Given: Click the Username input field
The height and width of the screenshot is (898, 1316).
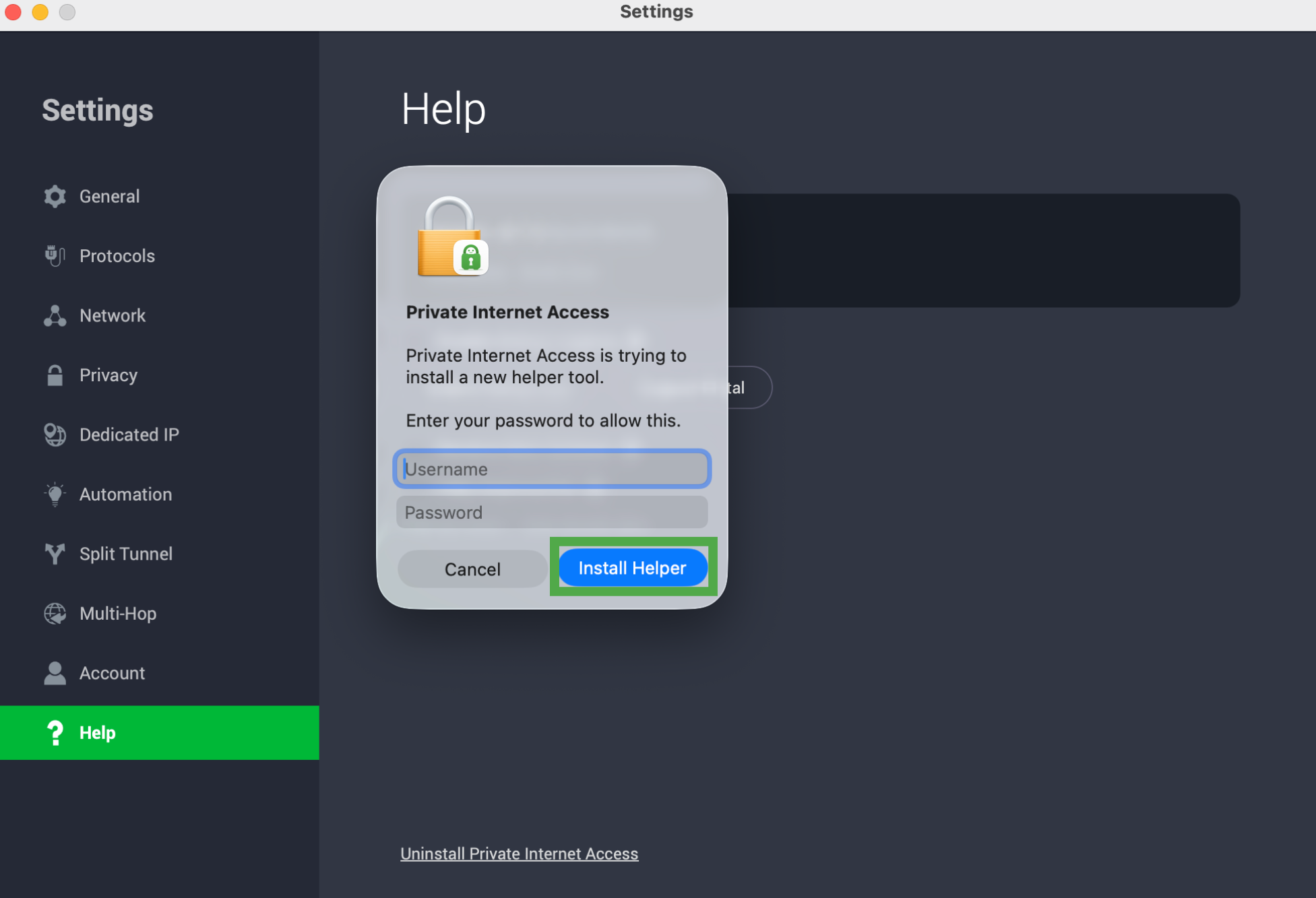Looking at the screenshot, I should click(552, 469).
